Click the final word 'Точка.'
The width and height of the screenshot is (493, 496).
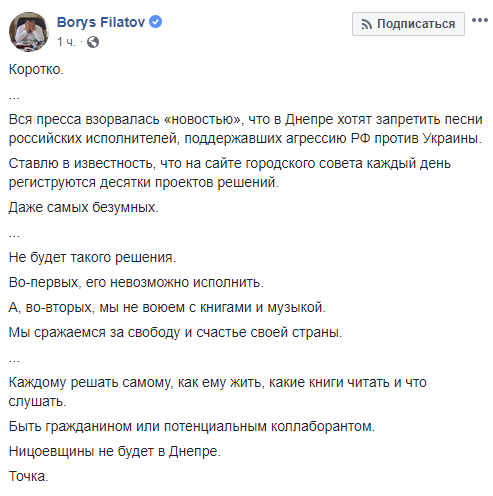click(x=29, y=476)
